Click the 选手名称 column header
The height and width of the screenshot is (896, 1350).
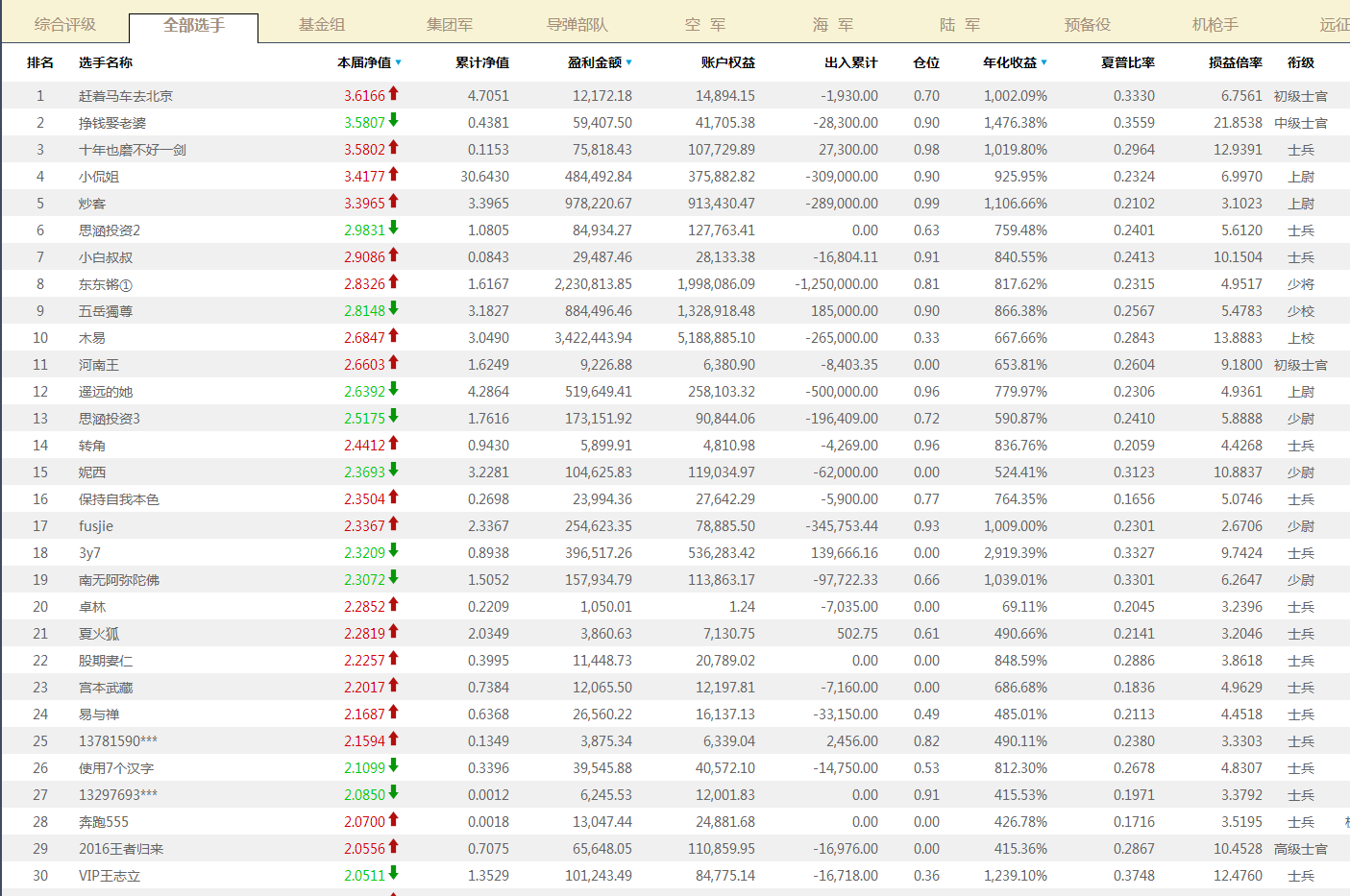point(106,62)
